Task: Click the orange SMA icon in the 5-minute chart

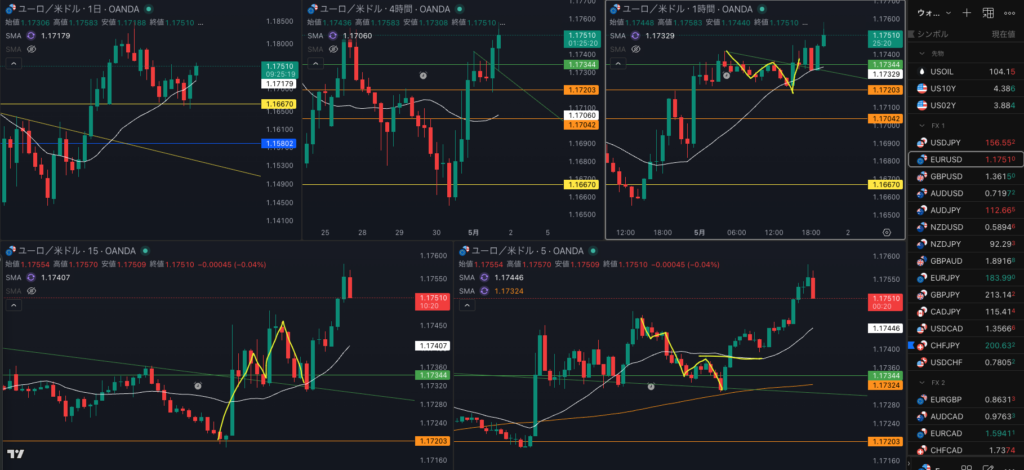Action: click(x=485, y=290)
